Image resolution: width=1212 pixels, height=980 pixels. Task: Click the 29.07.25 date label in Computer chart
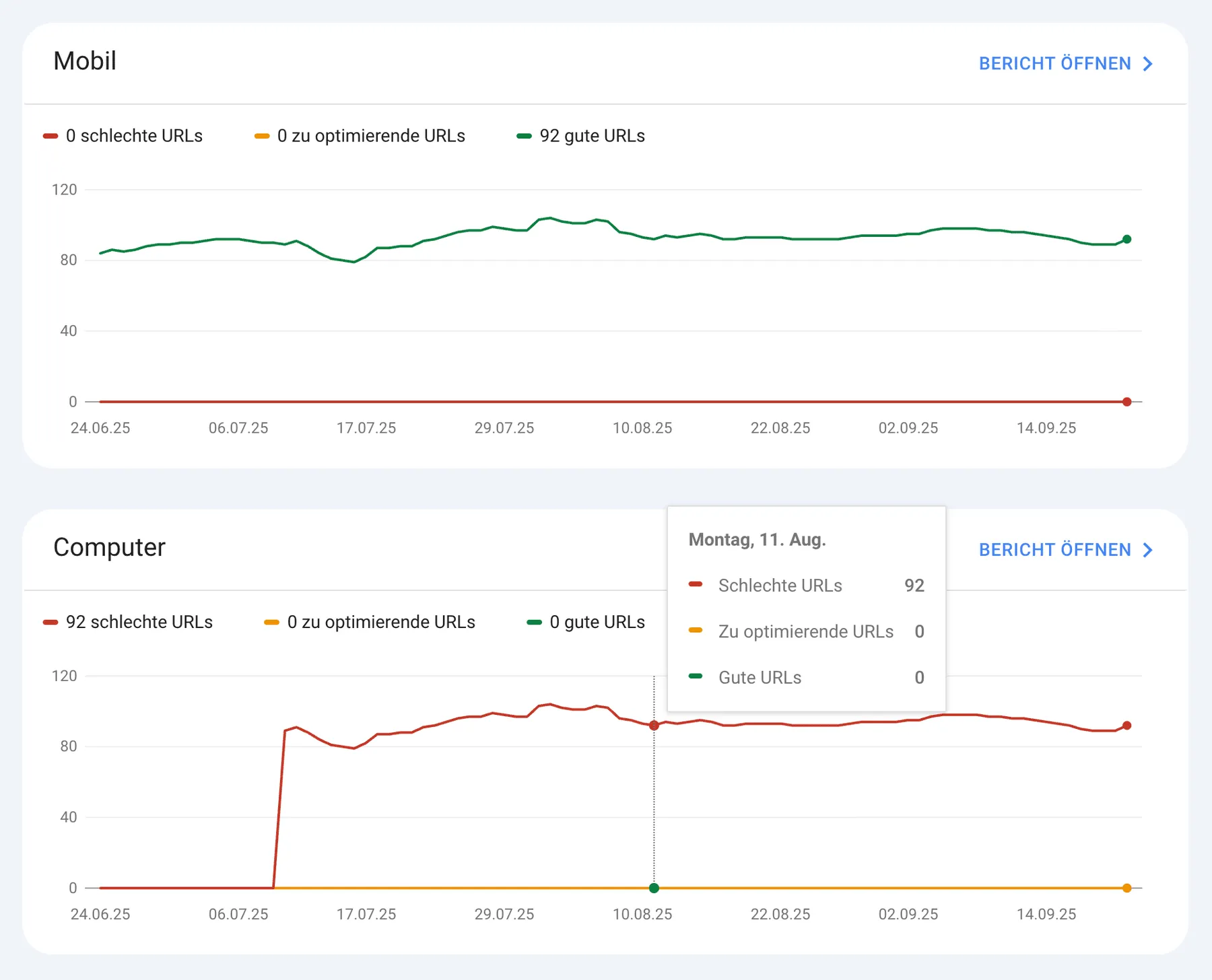point(504,914)
